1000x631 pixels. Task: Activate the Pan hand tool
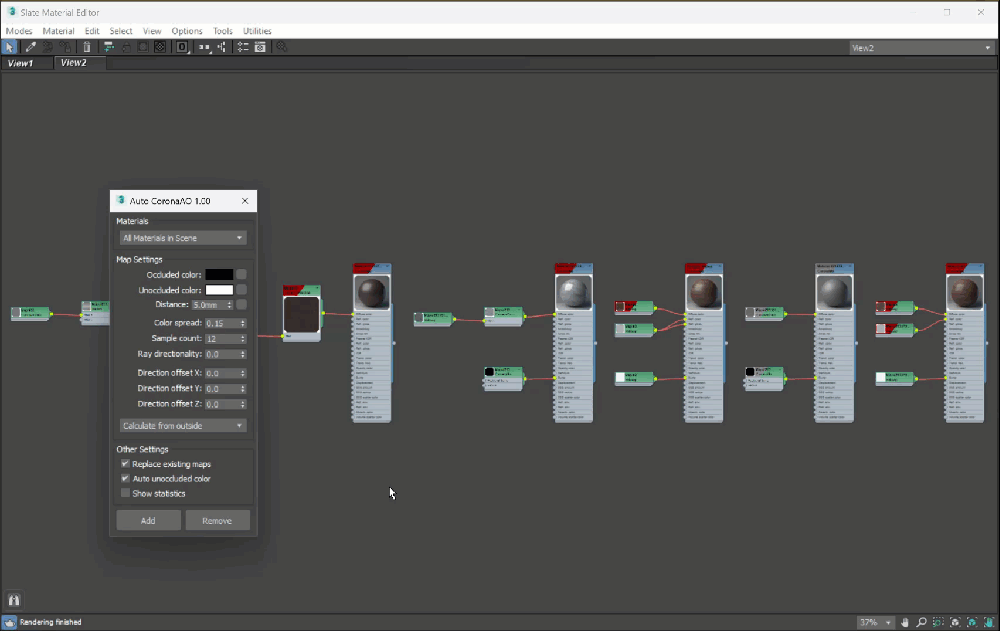905,622
